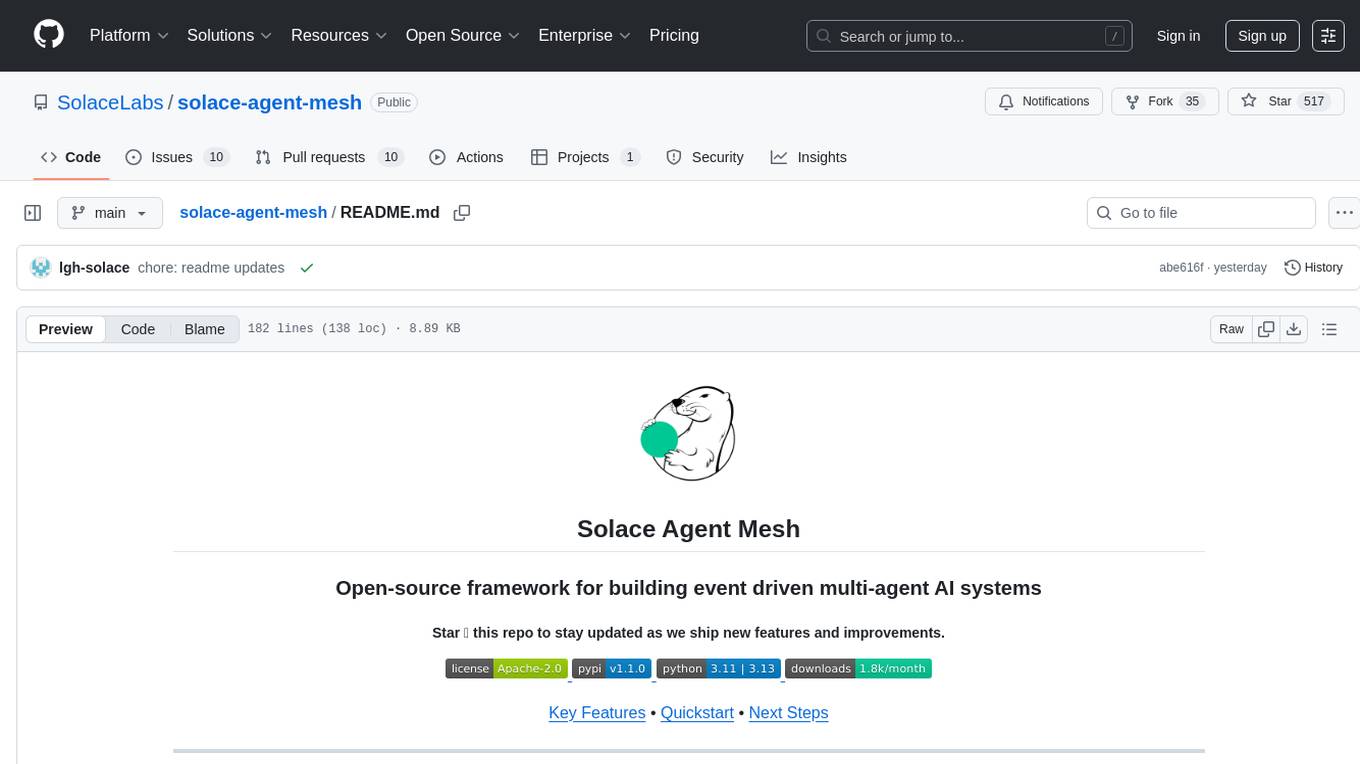1360x764 pixels.
Task: Open the Issues tab
Action: click(177, 157)
